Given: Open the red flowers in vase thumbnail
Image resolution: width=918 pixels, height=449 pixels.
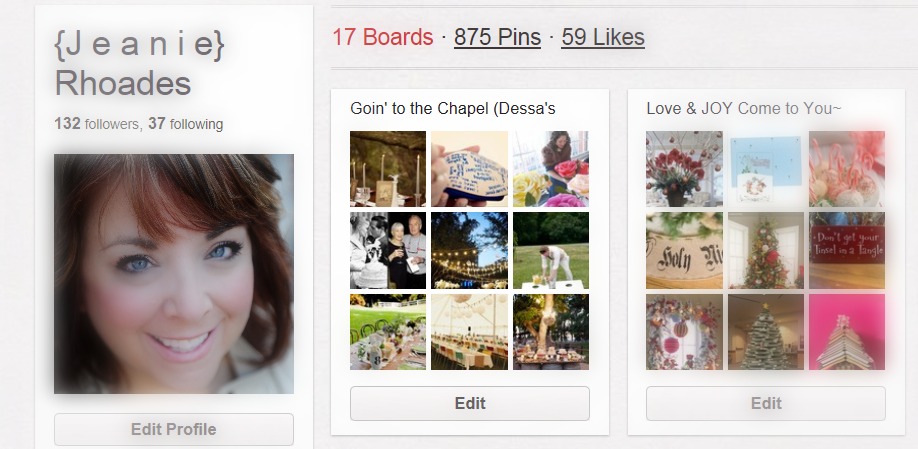Looking at the screenshot, I should point(684,169).
